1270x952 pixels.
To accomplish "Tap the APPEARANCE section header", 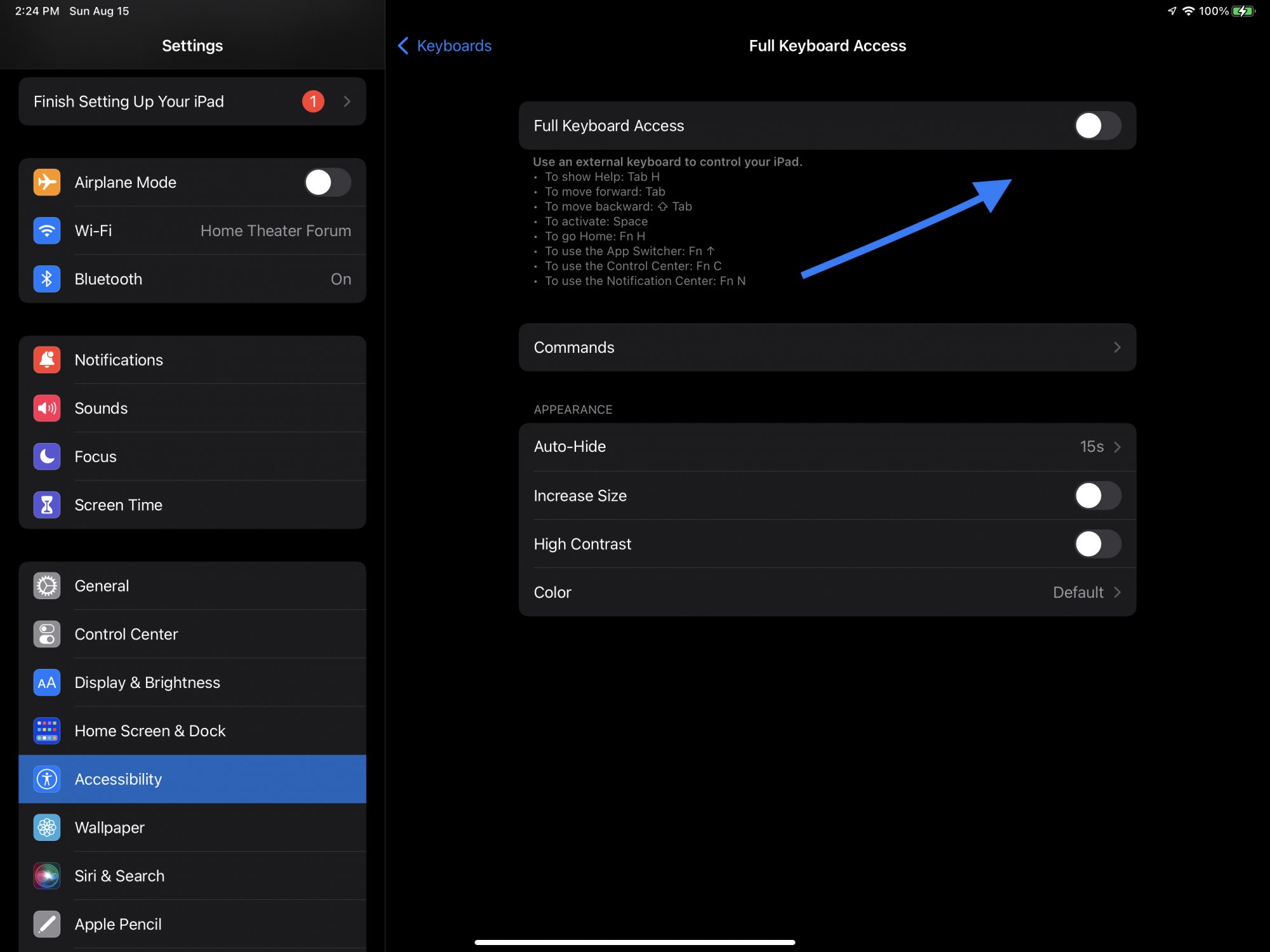I will tap(573, 409).
